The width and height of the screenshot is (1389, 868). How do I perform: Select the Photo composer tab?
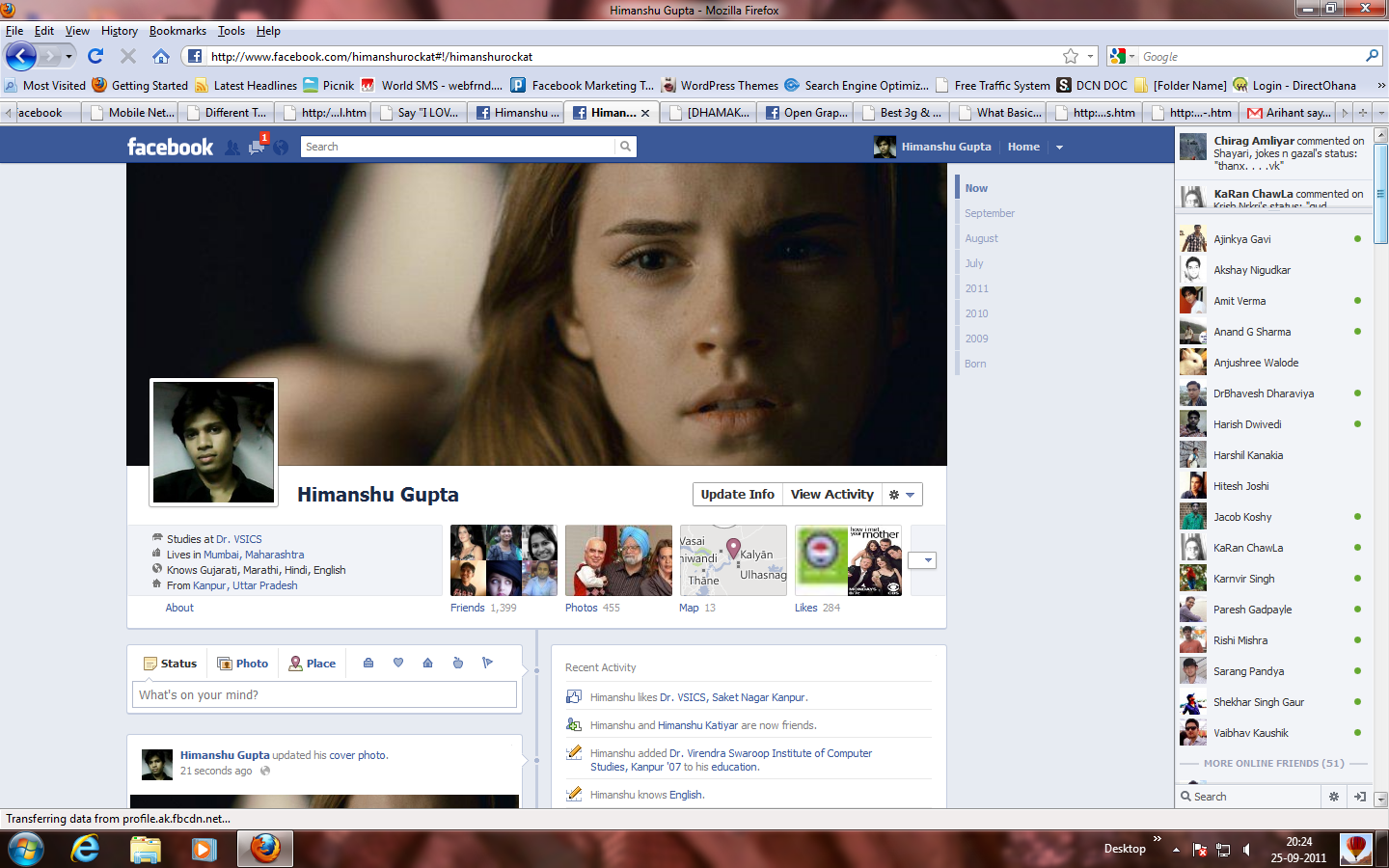pyautogui.click(x=243, y=664)
